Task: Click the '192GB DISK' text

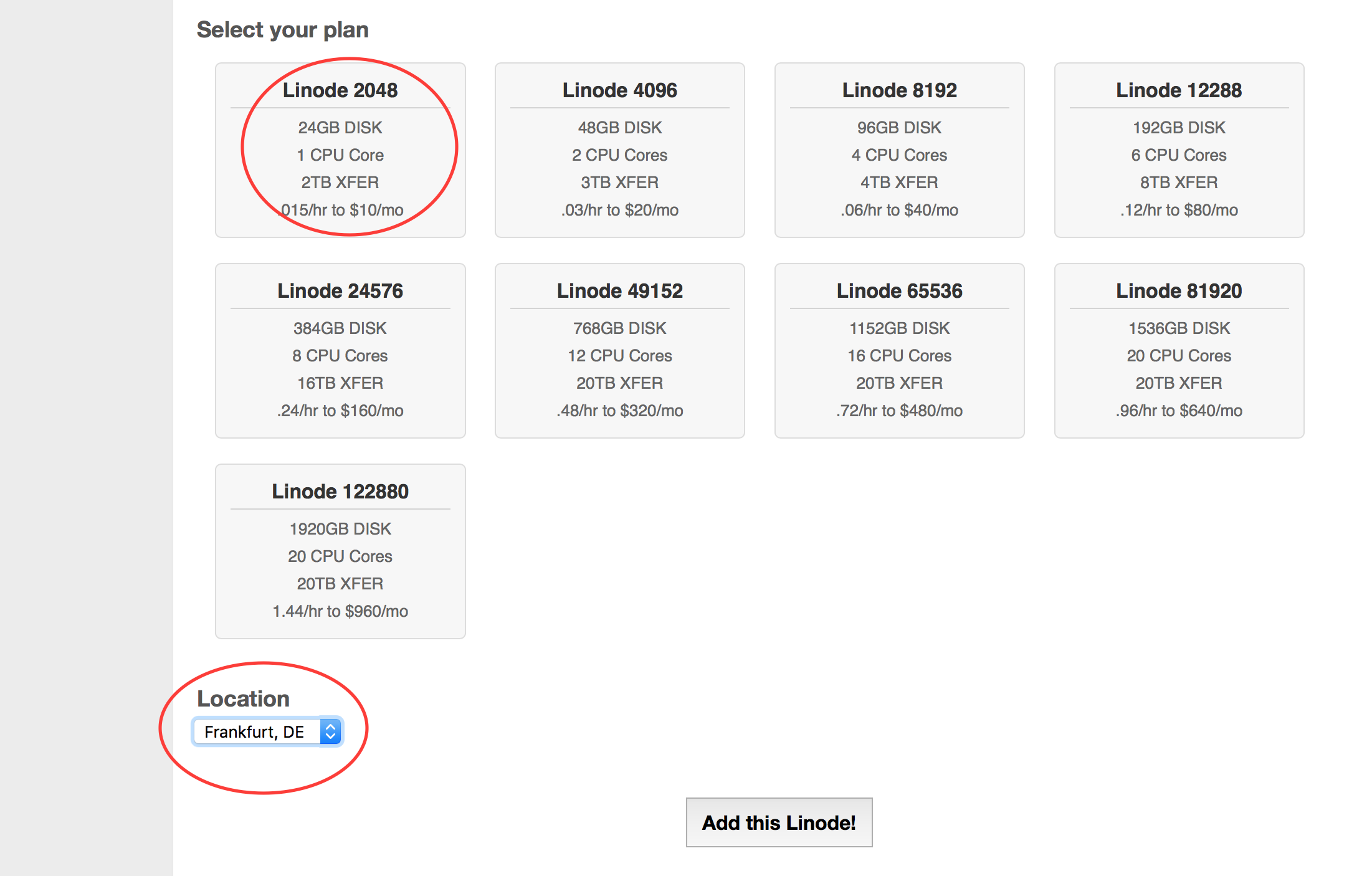Action: 1179,128
